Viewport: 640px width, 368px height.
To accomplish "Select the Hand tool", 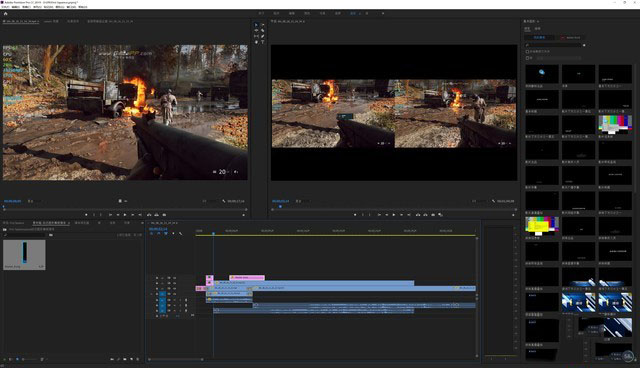I will point(256,42).
